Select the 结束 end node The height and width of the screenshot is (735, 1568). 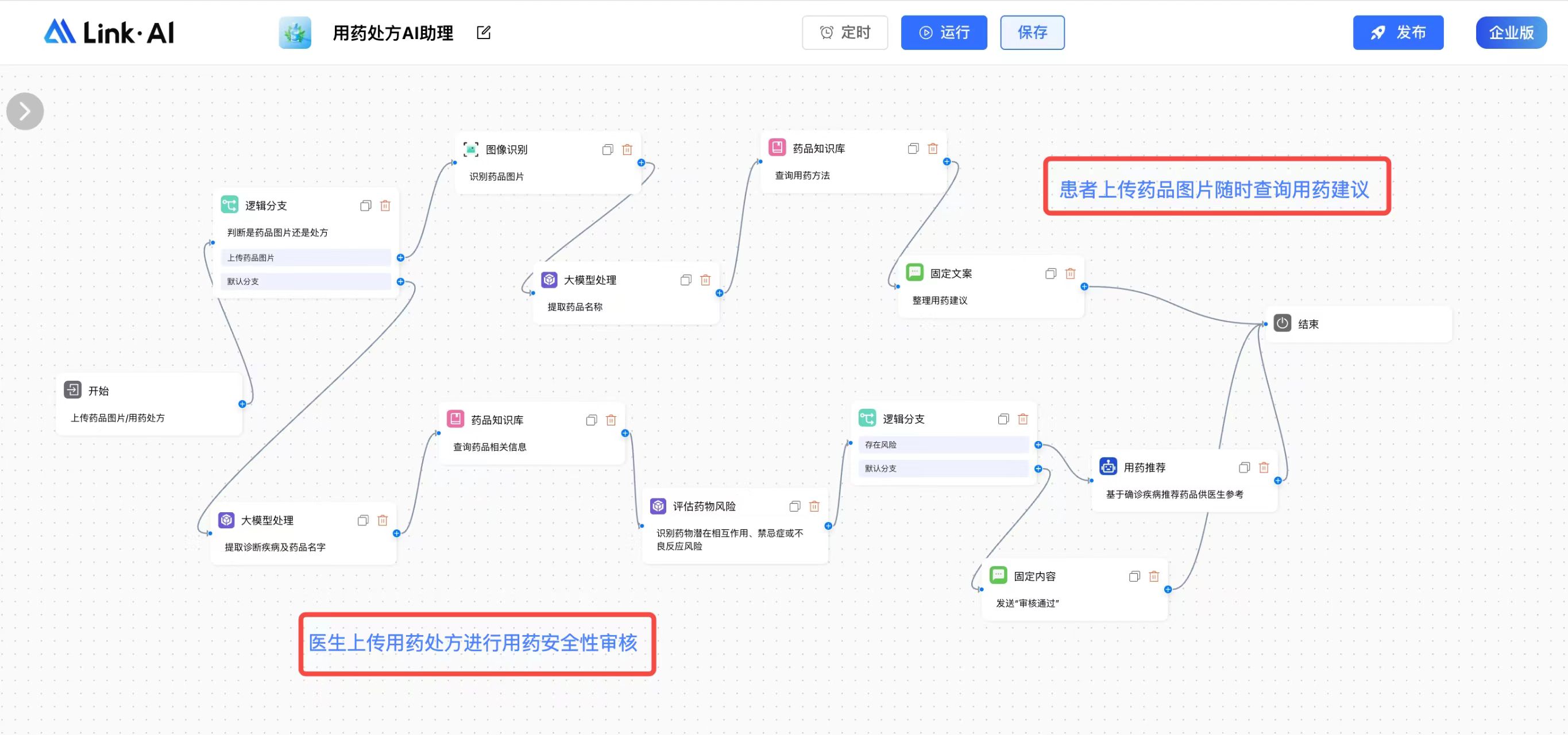[x=1358, y=324]
